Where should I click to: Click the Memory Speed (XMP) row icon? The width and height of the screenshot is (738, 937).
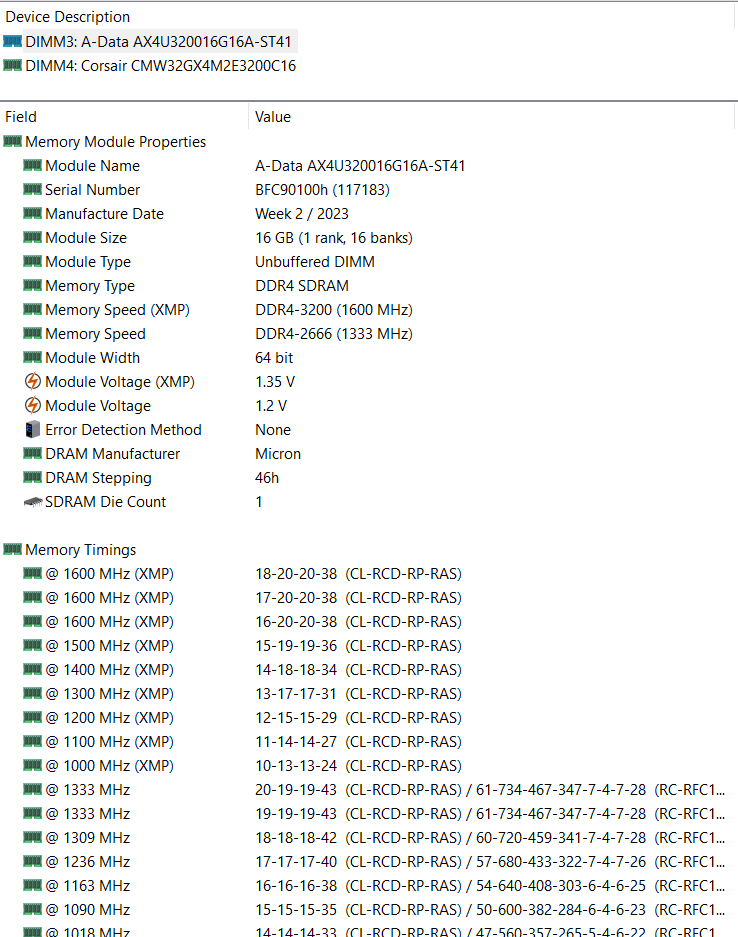pos(32,309)
